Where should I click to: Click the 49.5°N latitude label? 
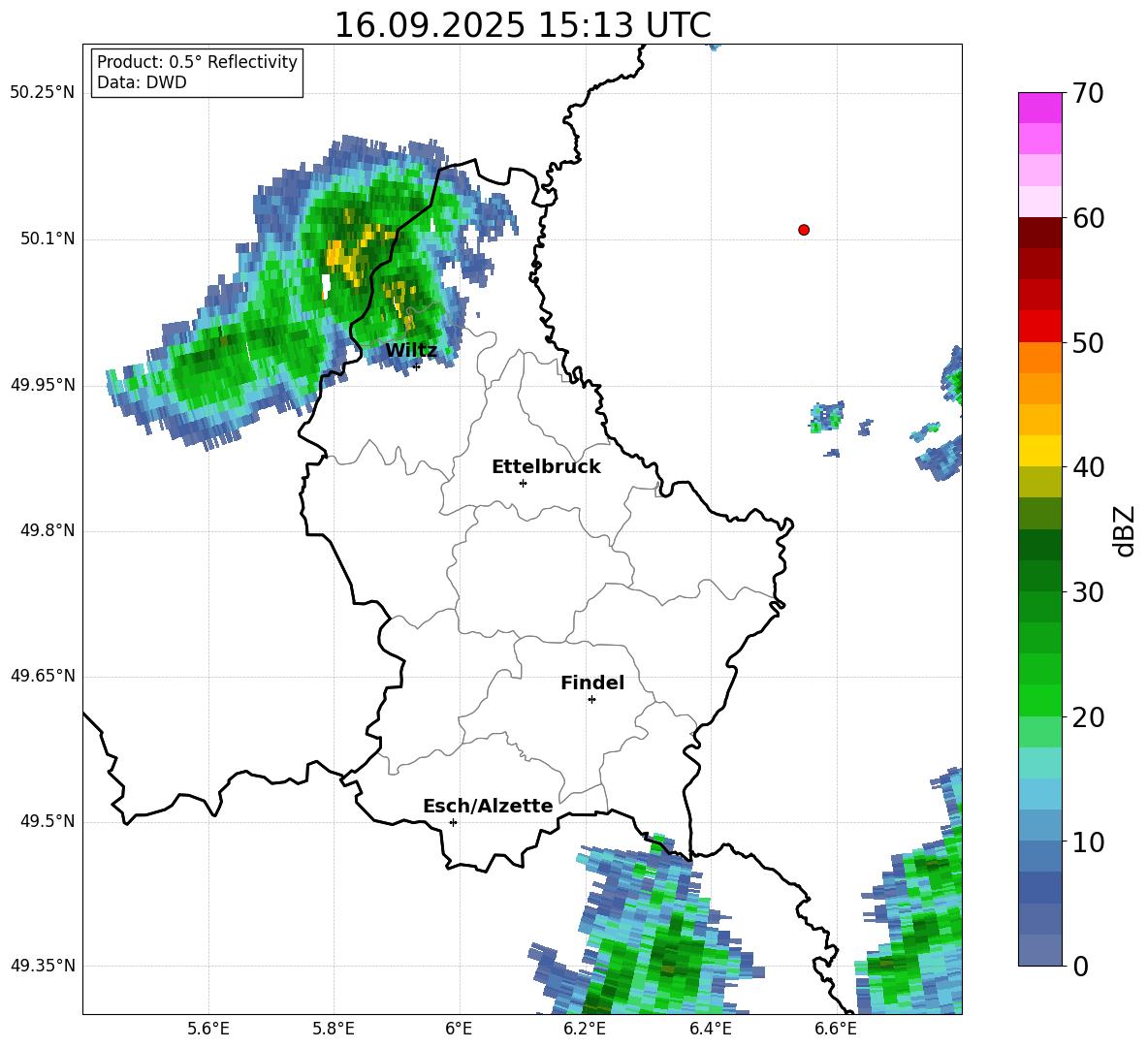coord(48,822)
